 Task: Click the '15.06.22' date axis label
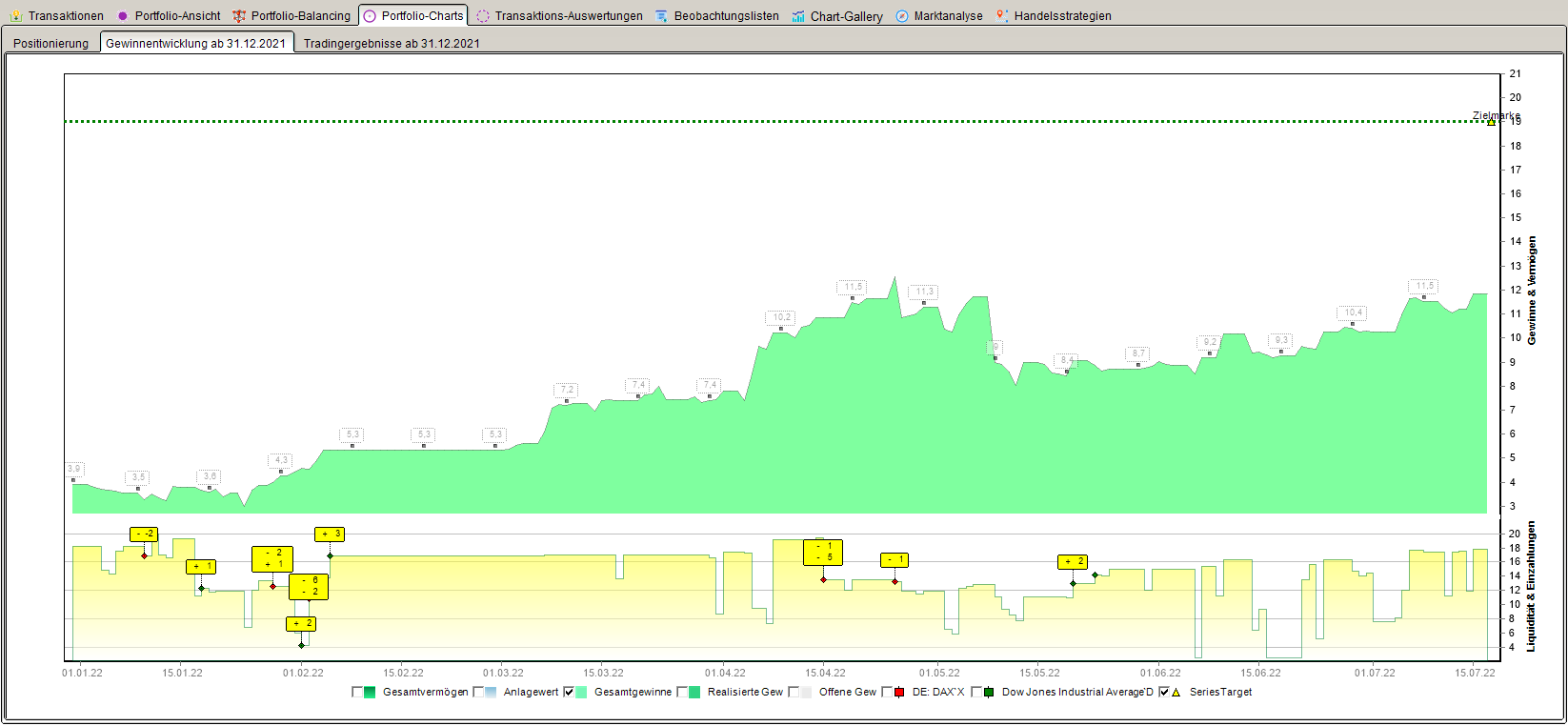(1260, 674)
